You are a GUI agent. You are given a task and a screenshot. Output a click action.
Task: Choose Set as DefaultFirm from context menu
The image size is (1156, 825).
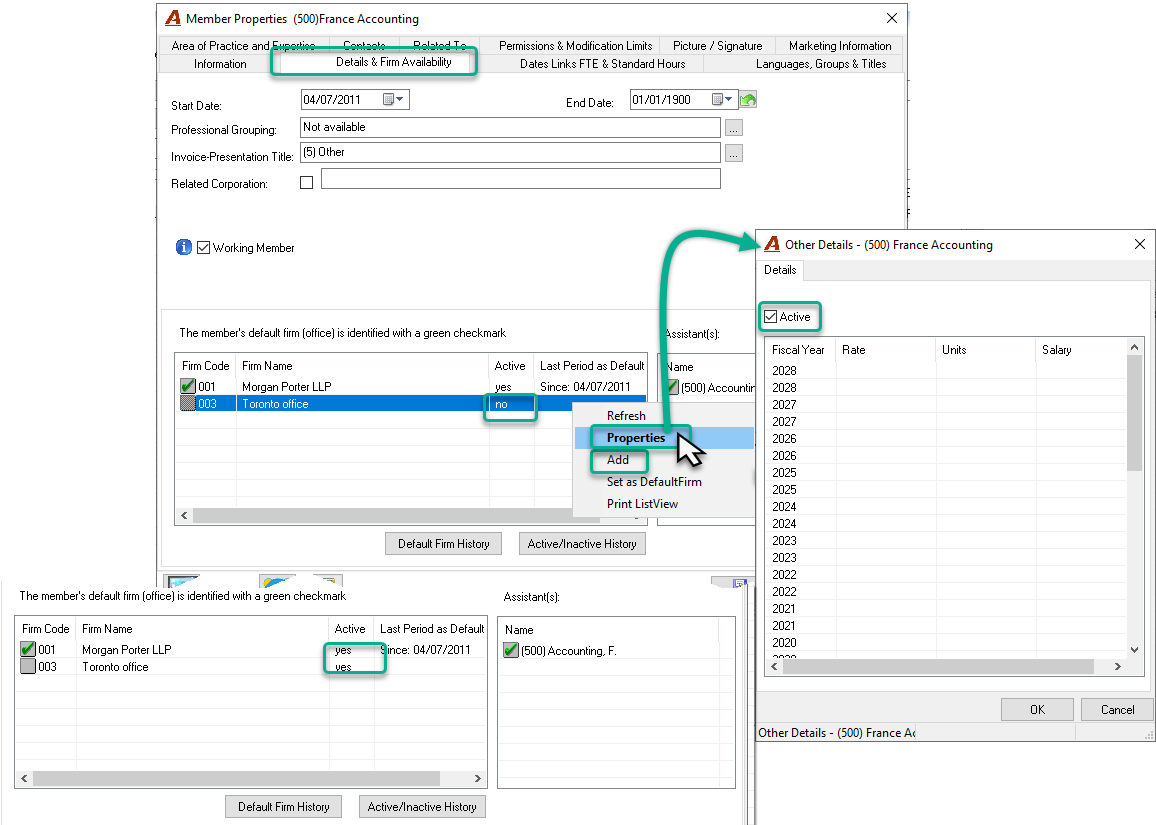pyautogui.click(x=654, y=482)
